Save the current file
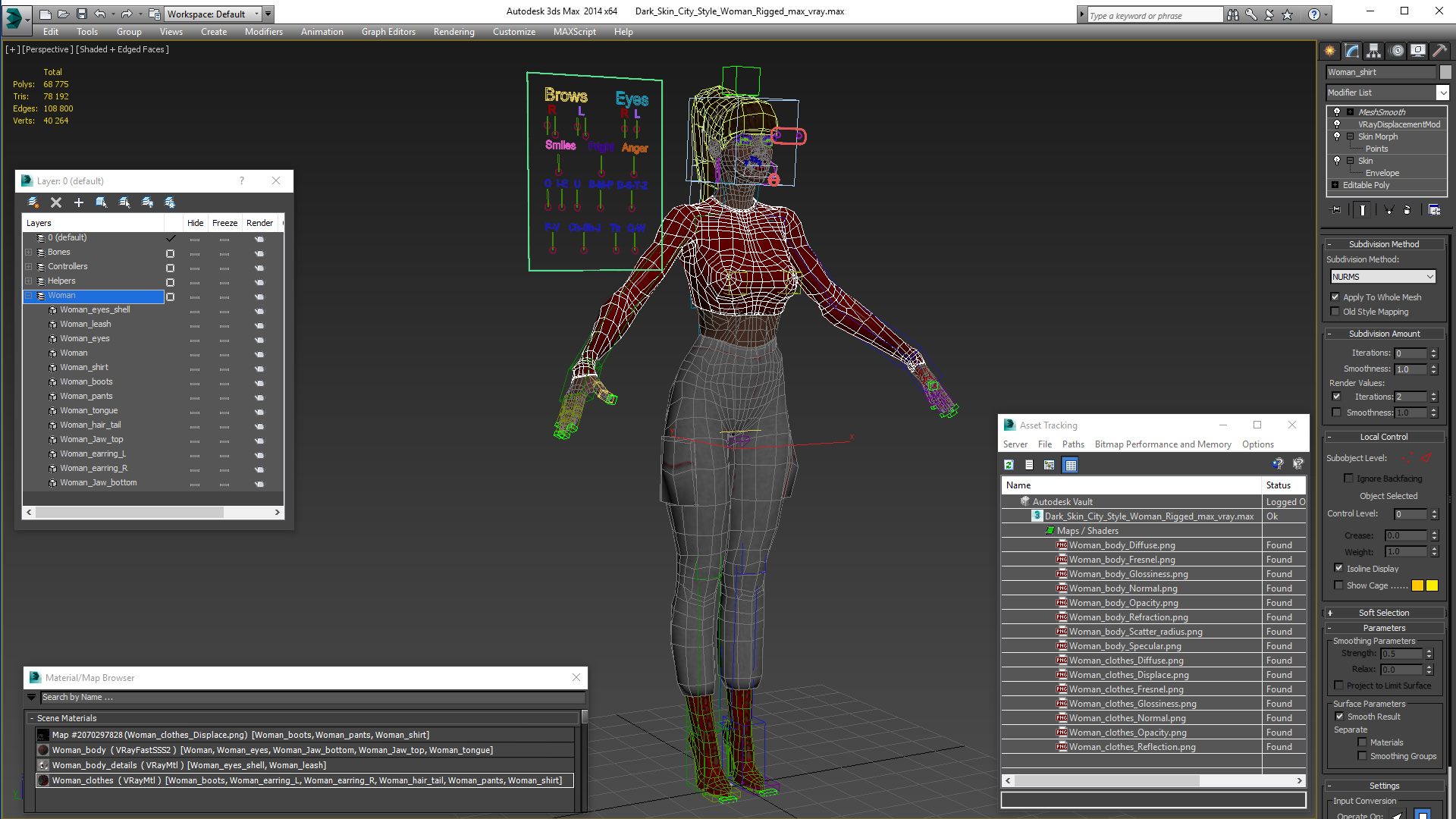The width and height of the screenshot is (1456, 819). click(82, 14)
